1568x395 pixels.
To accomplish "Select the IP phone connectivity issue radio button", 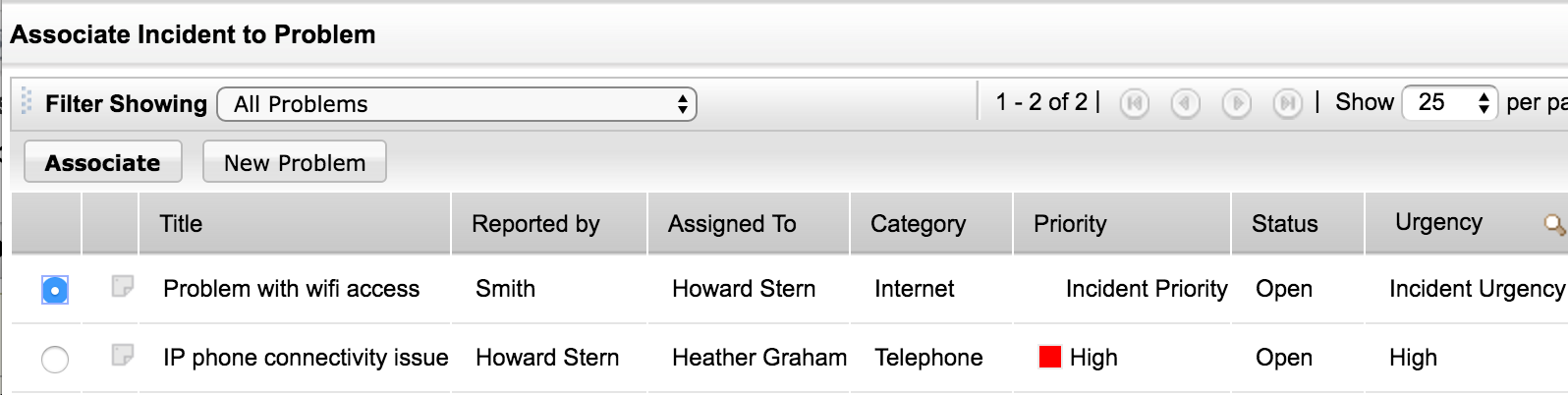I will click(55, 360).
